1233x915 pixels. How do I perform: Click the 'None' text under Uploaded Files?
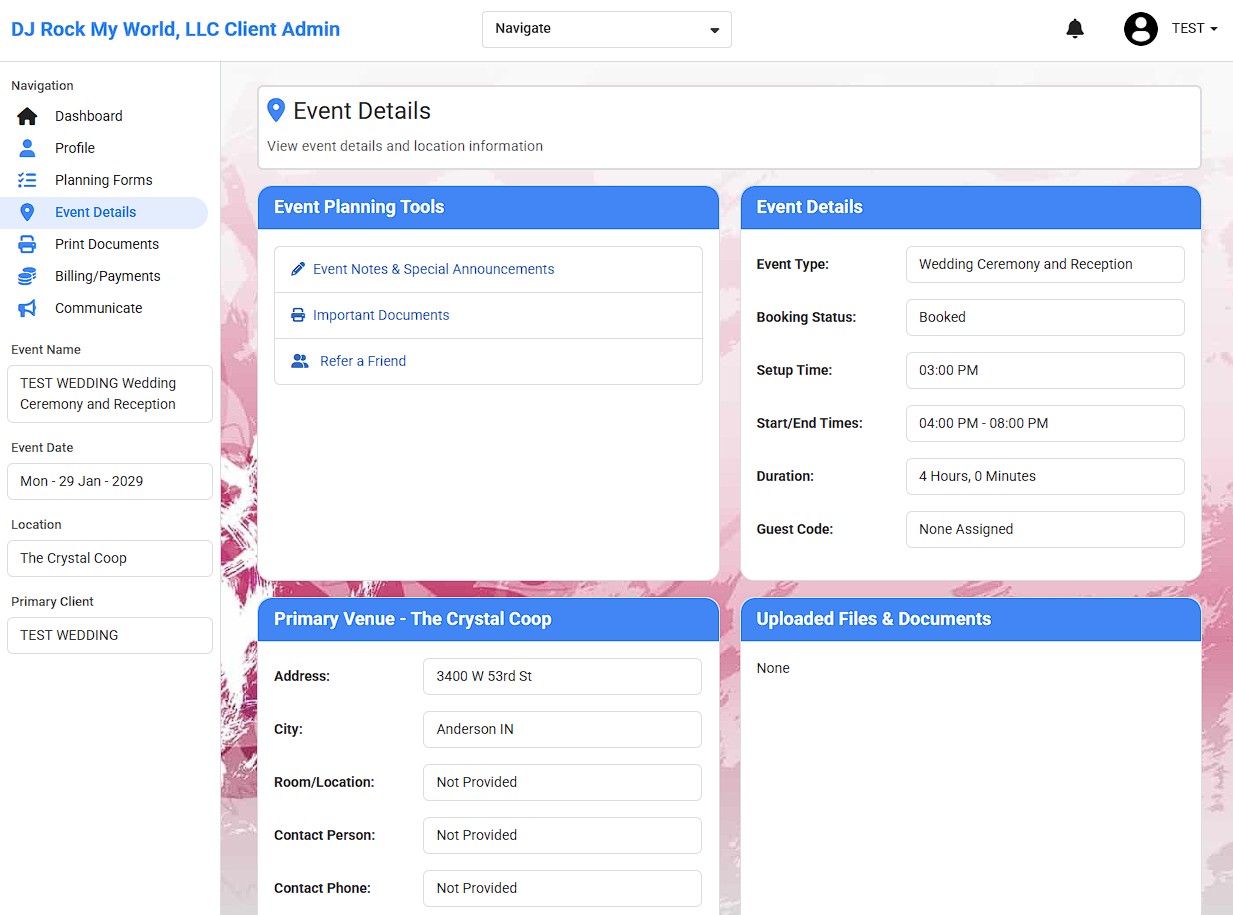coord(773,668)
